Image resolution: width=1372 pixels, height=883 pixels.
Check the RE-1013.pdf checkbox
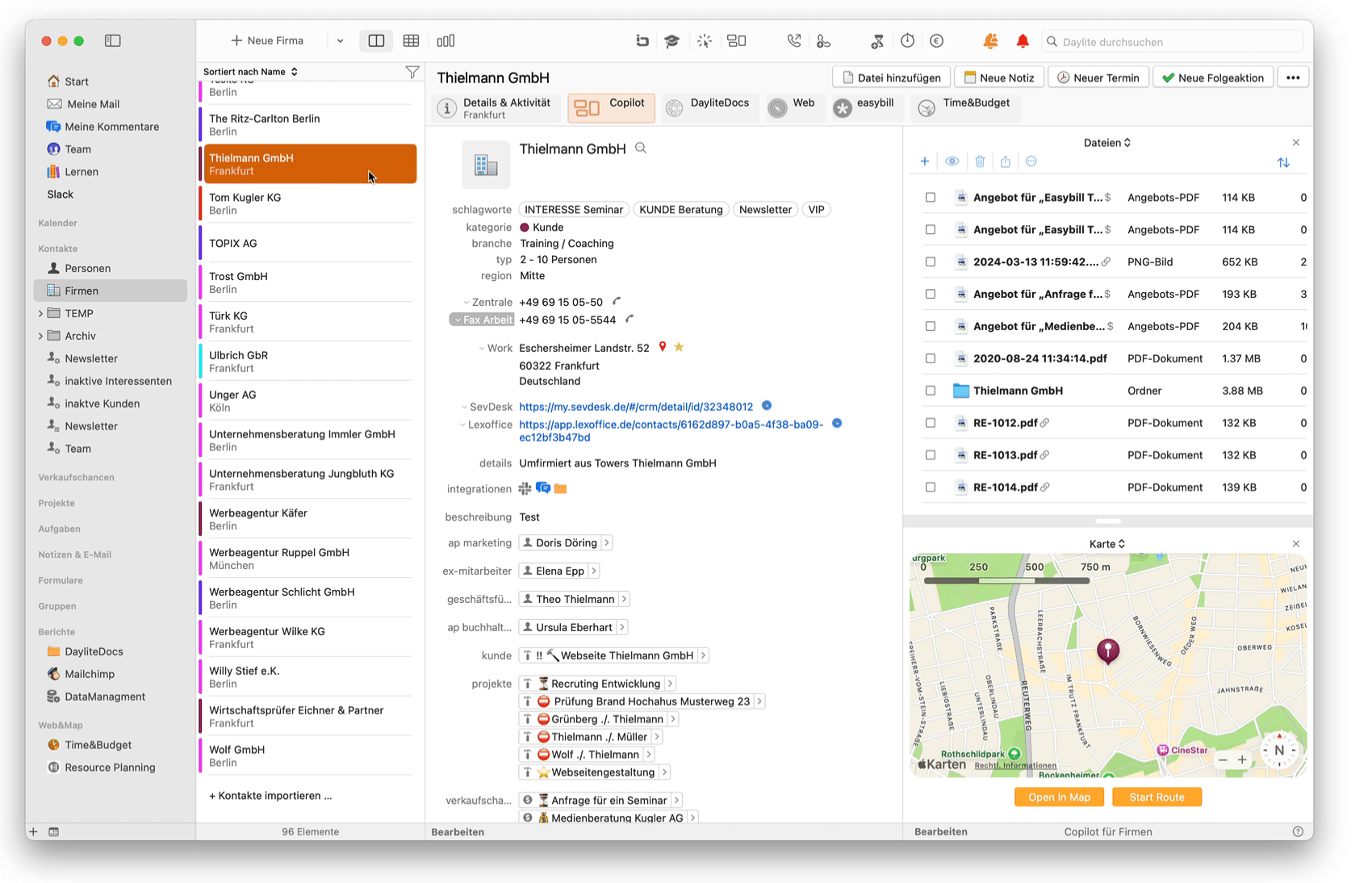931,455
